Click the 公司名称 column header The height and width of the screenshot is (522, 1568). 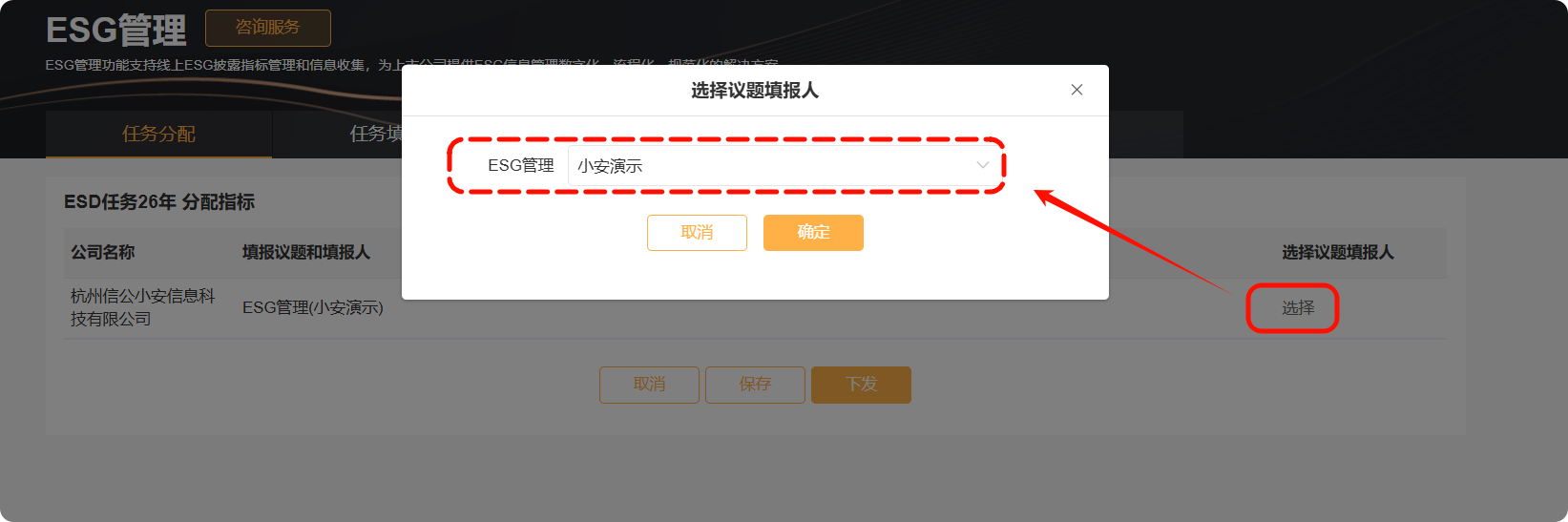pyautogui.click(x=102, y=253)
